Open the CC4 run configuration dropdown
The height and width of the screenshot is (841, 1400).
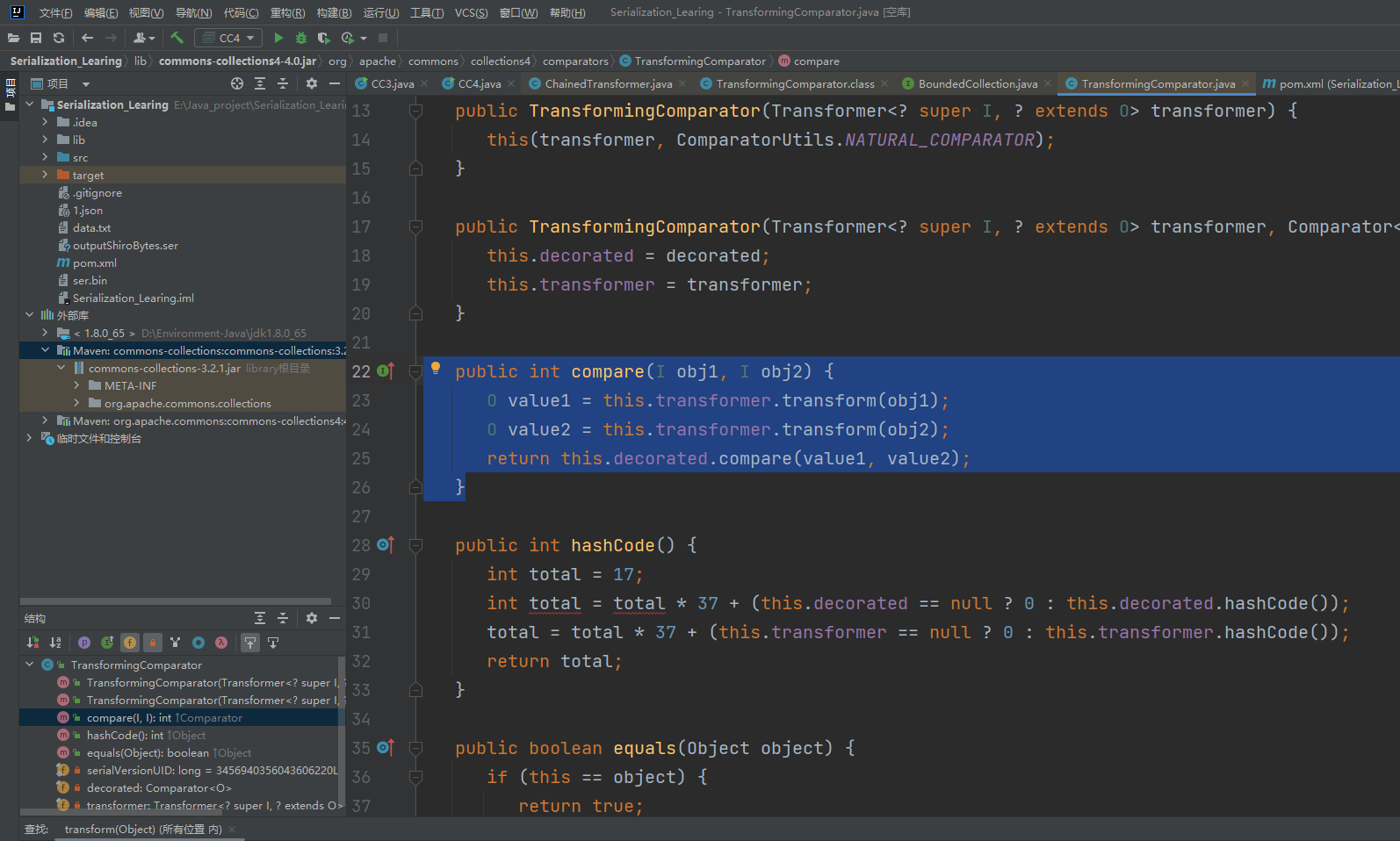coord(228,38)
